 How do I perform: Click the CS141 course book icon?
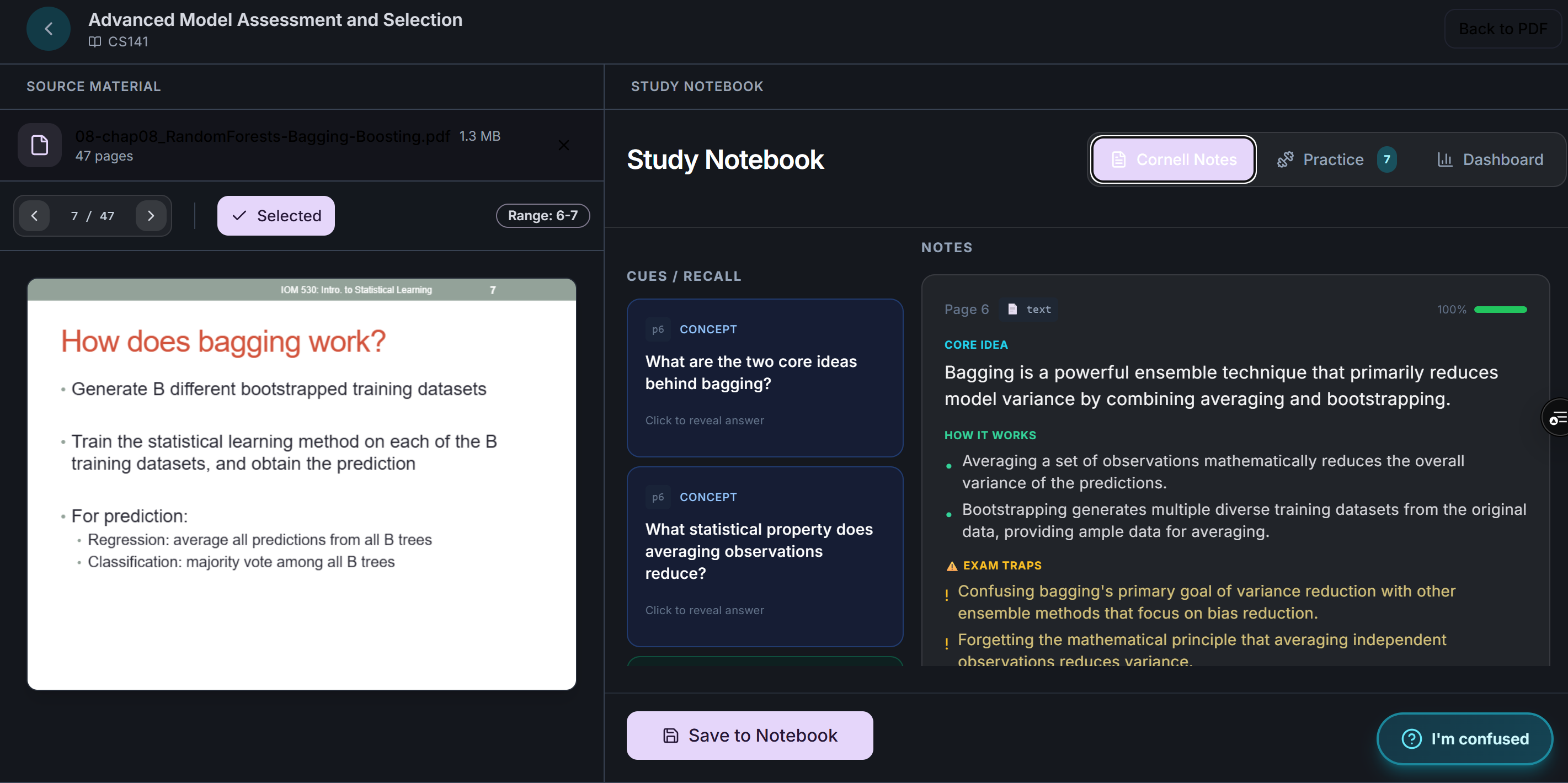pyautogui.click(x=95, y=41)
